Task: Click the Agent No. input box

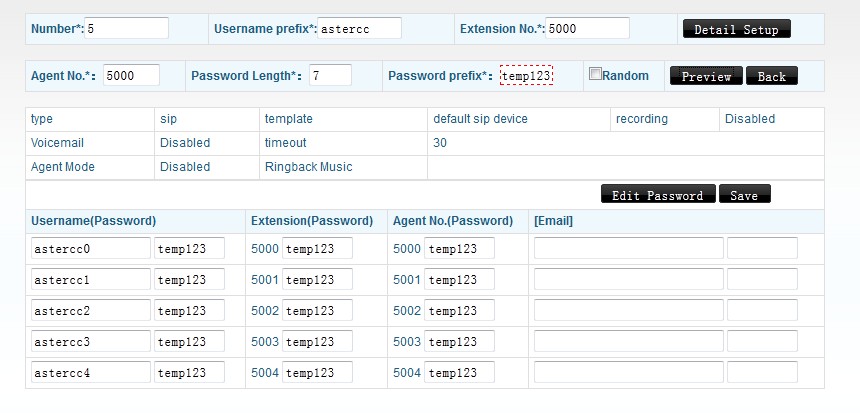Action: pos(131,75)
